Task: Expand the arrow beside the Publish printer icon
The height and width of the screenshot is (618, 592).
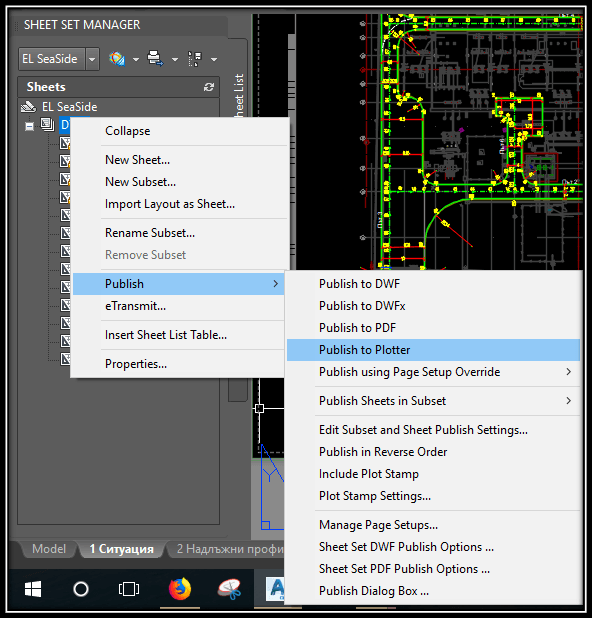Action: click(x=175, y=60)
